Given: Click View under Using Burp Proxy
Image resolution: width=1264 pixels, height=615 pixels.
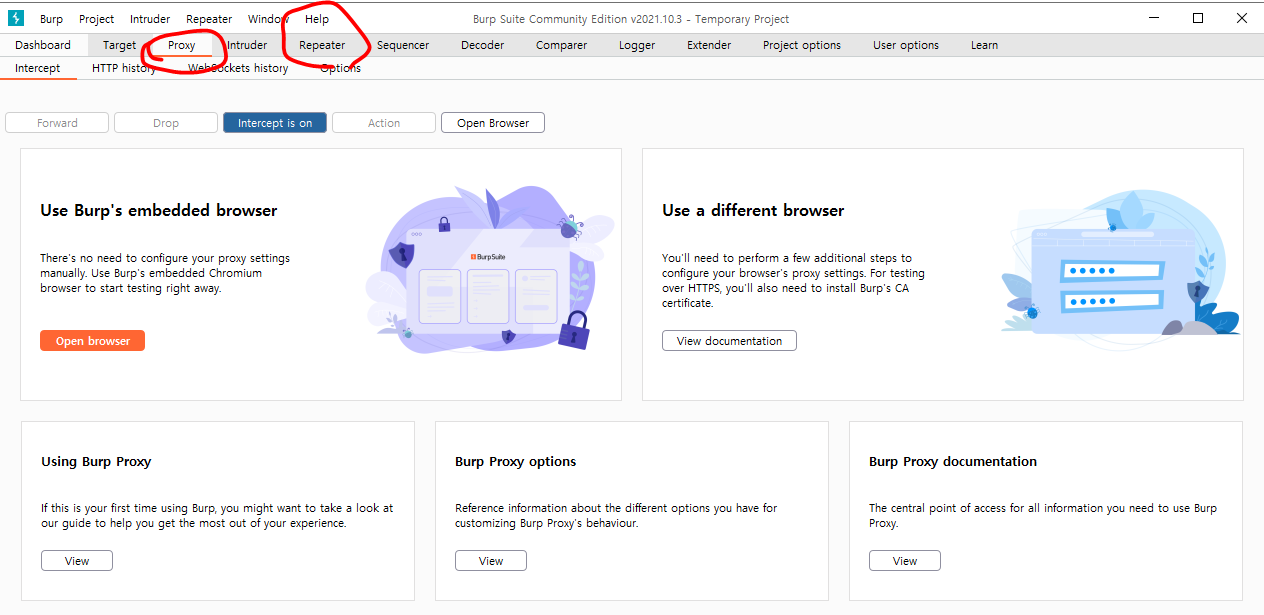Looking at the screenshot, I should (77, 561).
